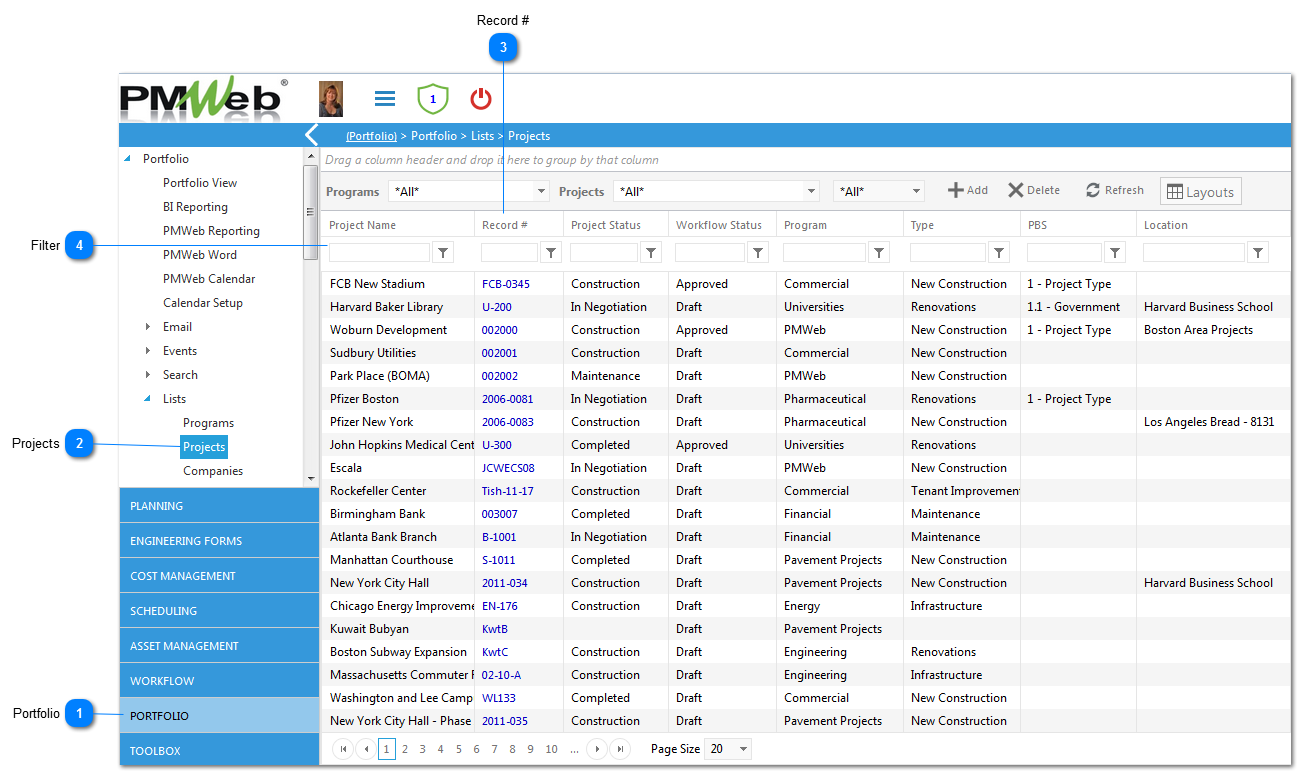Go to first page of the grid
This screenshot has height=774, width=1300.
click(343, 749)
